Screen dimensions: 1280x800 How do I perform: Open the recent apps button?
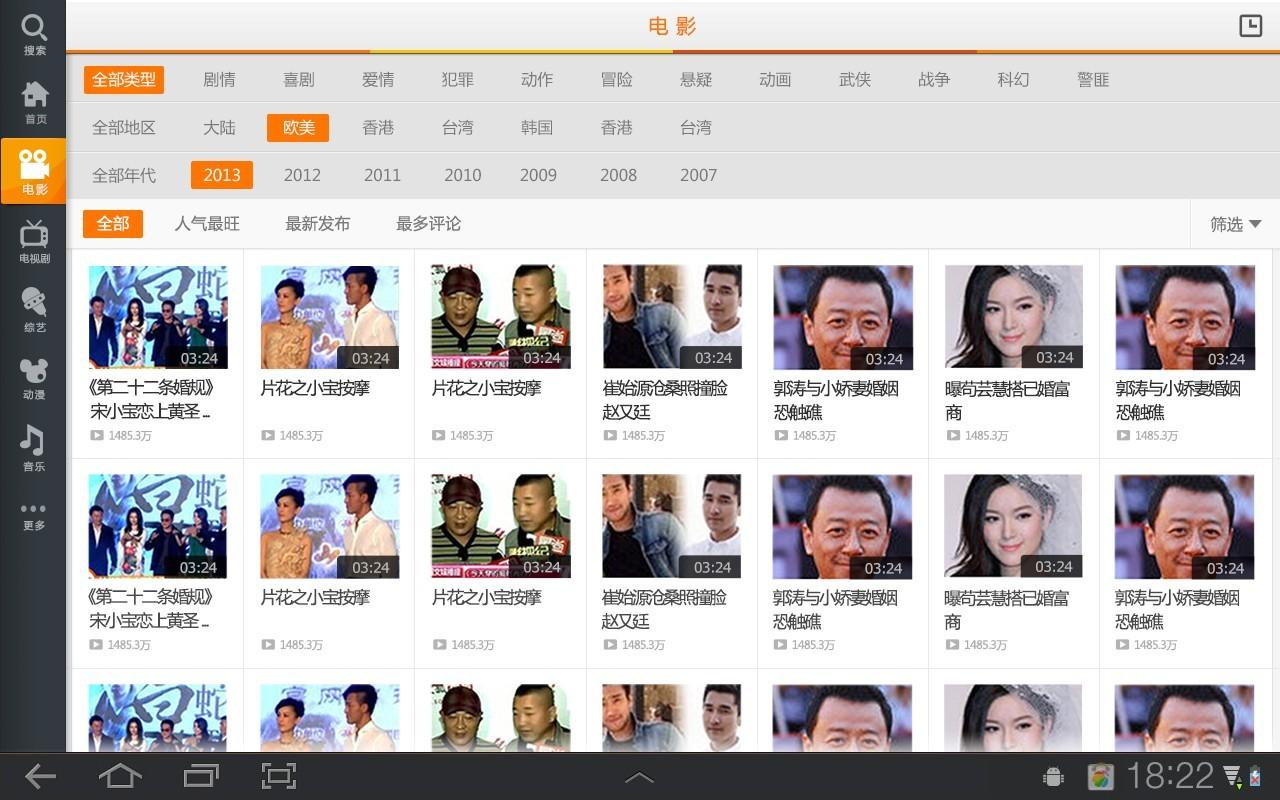[x=200, y=776]
